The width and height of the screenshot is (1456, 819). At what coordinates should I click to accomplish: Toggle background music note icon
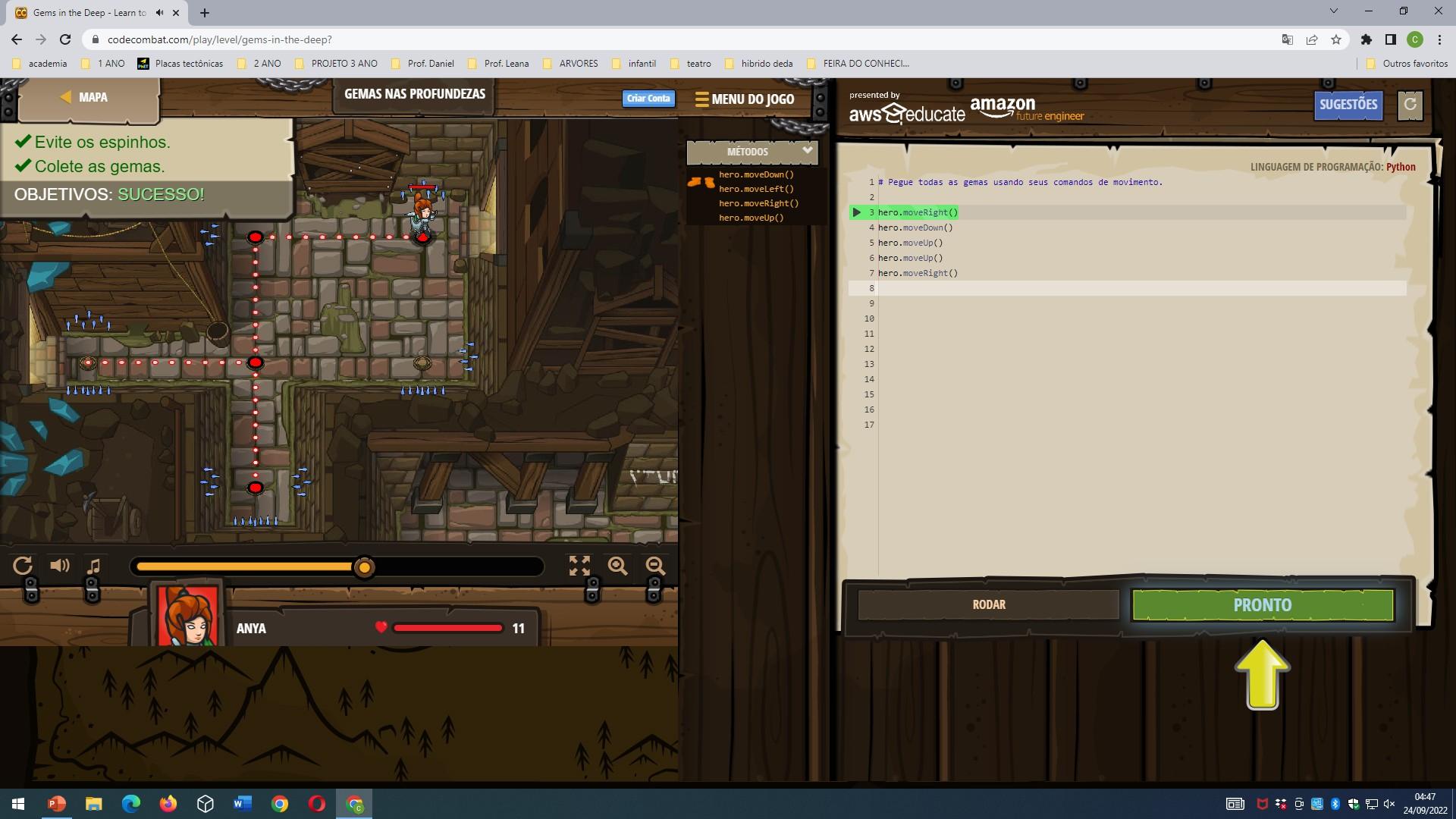pos(94,566)
